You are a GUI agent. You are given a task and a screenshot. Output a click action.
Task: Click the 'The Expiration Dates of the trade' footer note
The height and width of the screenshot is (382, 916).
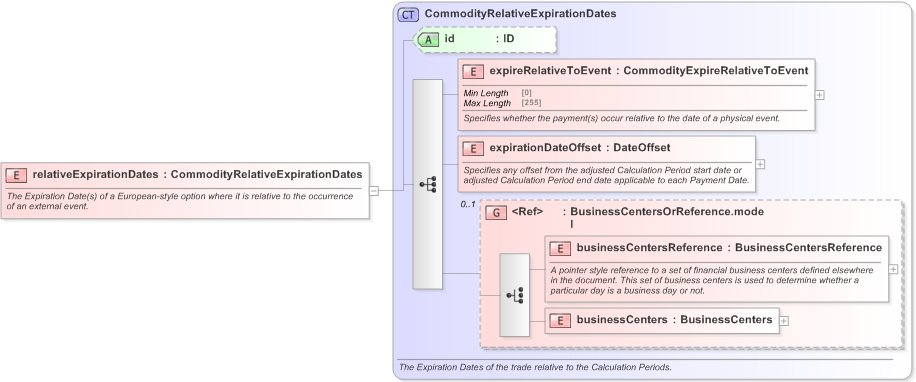tap(535, 367)
